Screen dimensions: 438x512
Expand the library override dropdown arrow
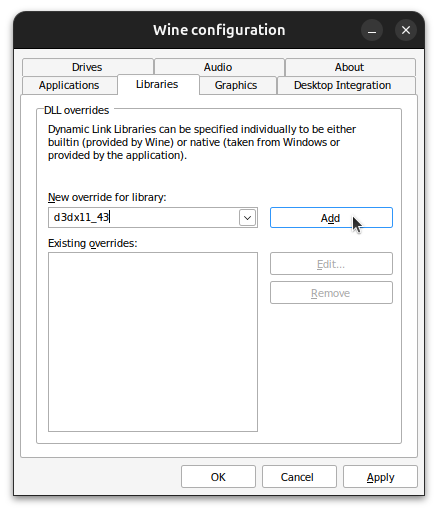point(247,218)
